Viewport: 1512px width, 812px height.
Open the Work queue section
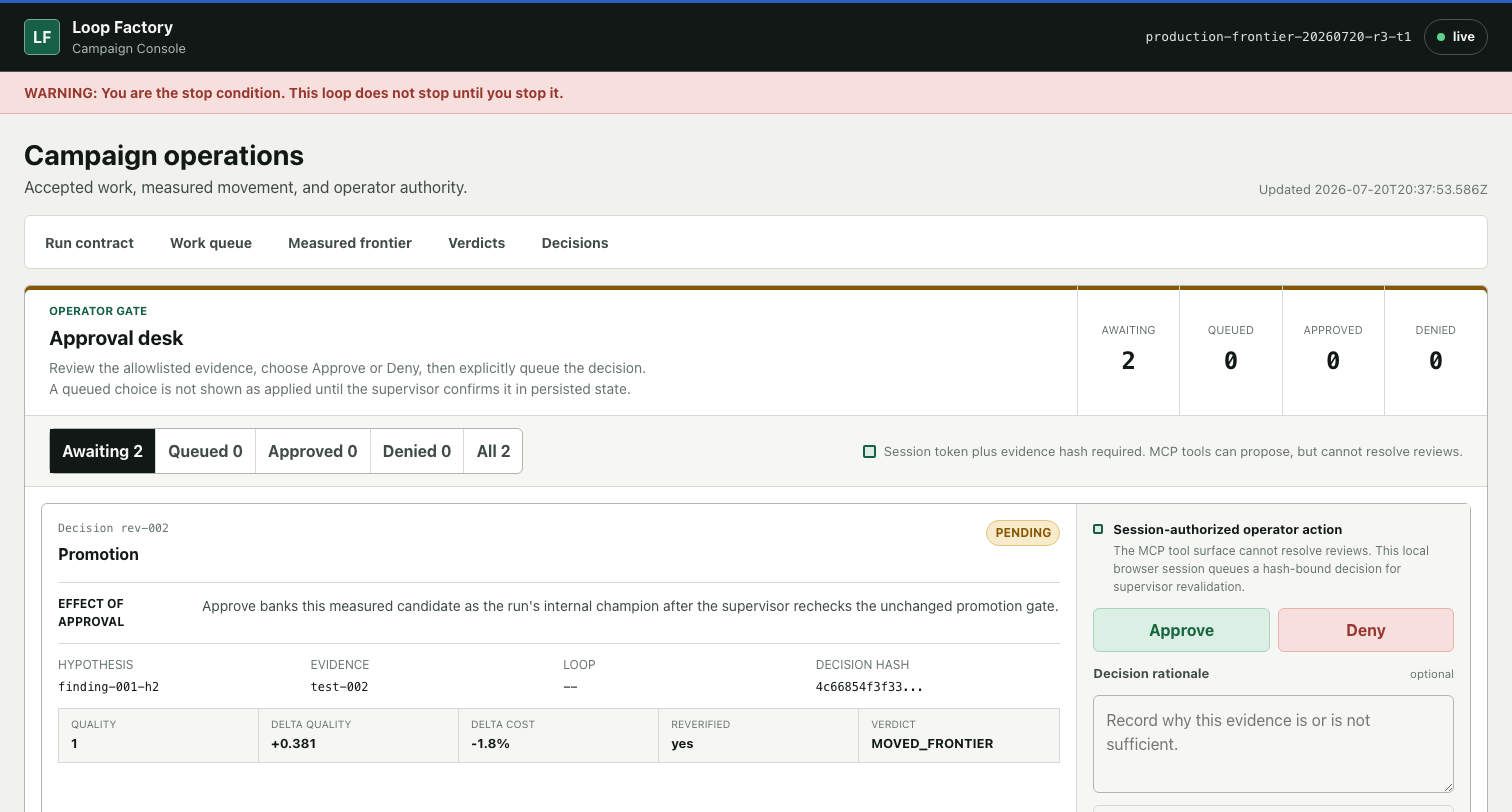pyautogui.click(x=211, y=243)
